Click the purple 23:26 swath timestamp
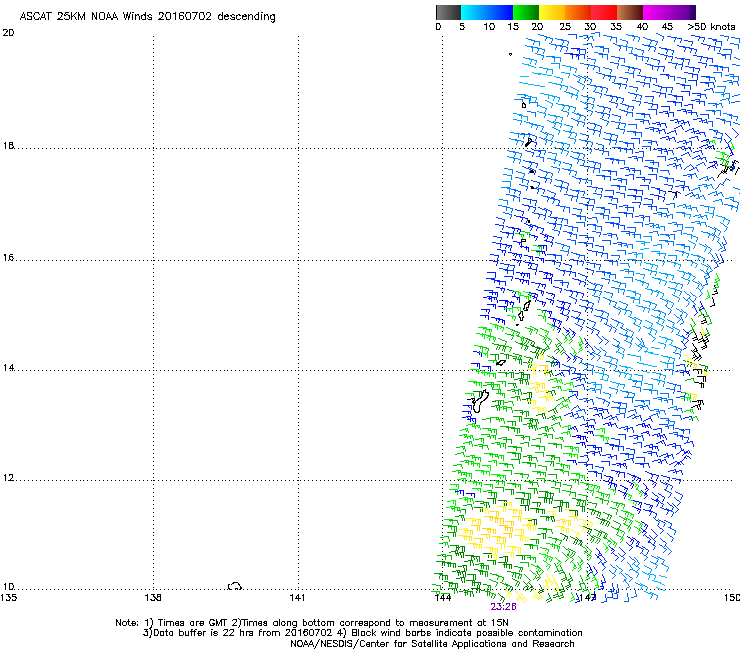Screen dimensions: 740x650 click(x=503, y=607)
